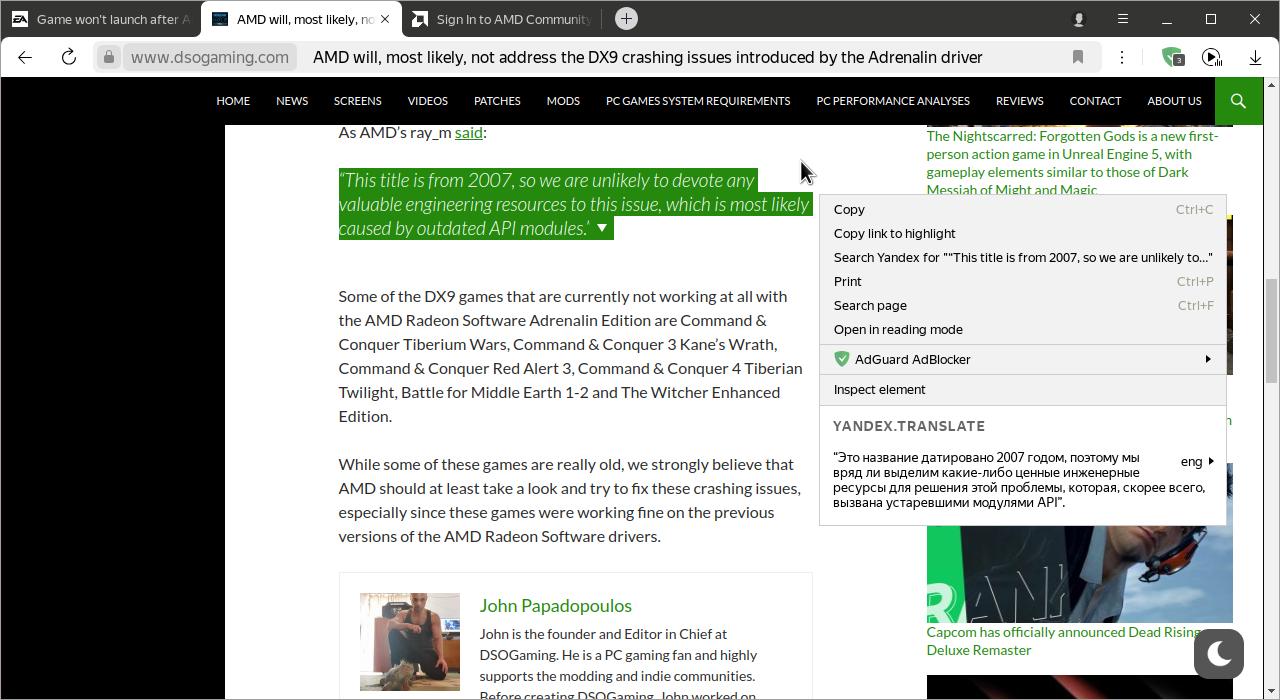Click the page title text in address bar
1280x700 pixels.
pos(648,57)
